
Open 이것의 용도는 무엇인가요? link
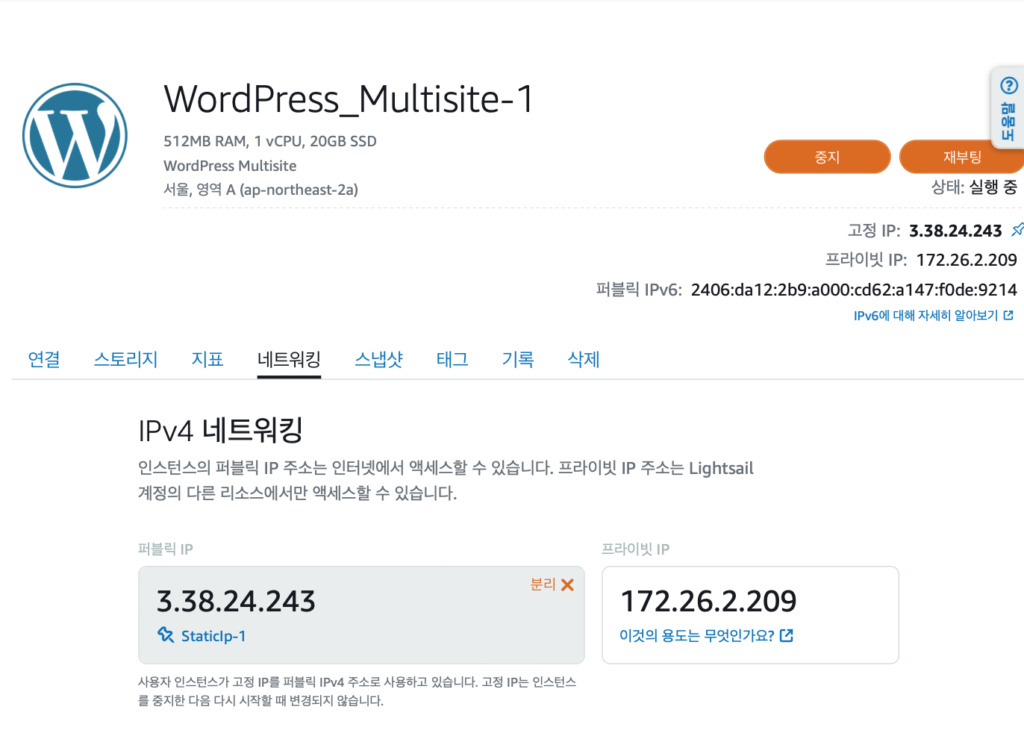click(x=697, y=636)
